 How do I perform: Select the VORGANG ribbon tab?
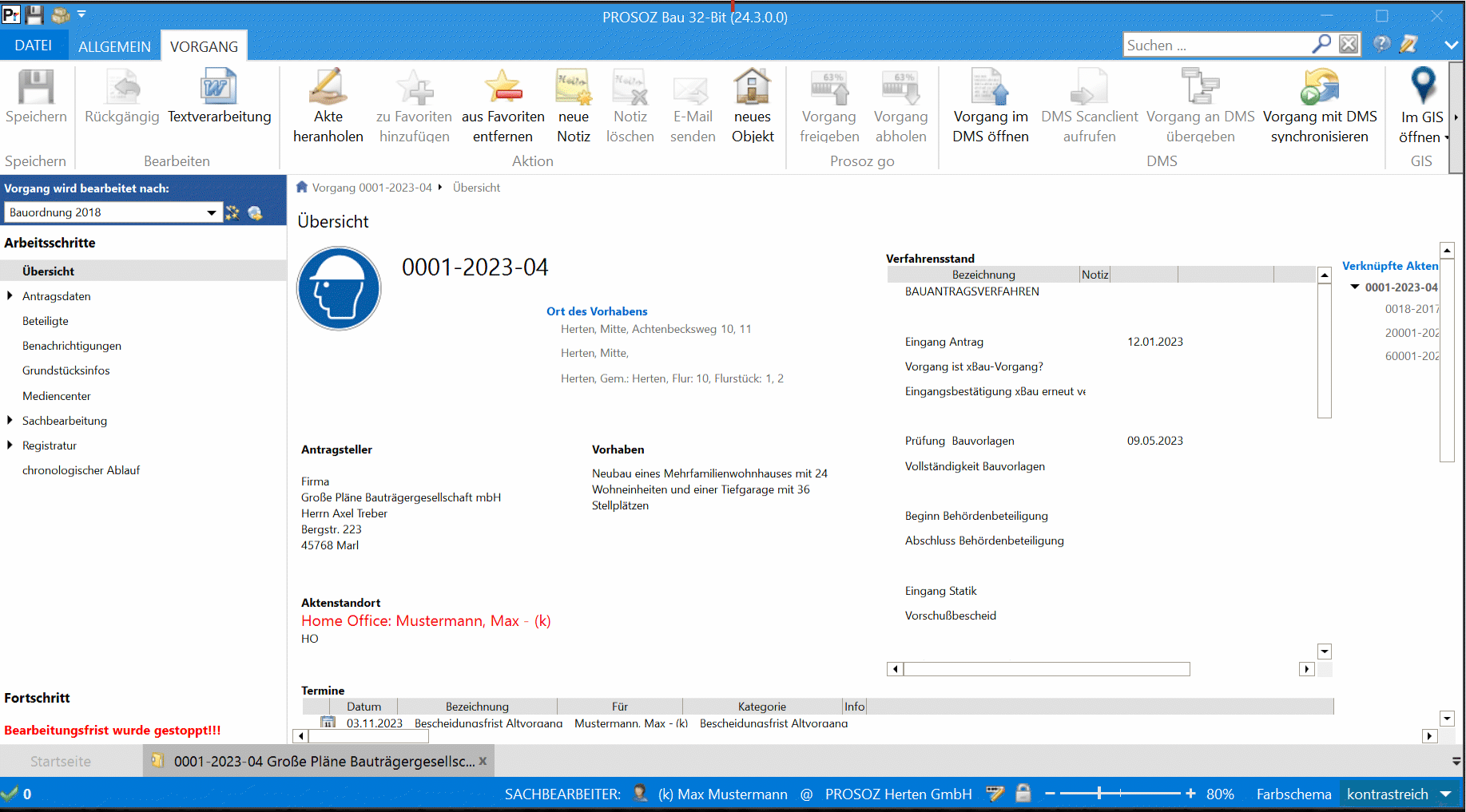tap(205, 46)
